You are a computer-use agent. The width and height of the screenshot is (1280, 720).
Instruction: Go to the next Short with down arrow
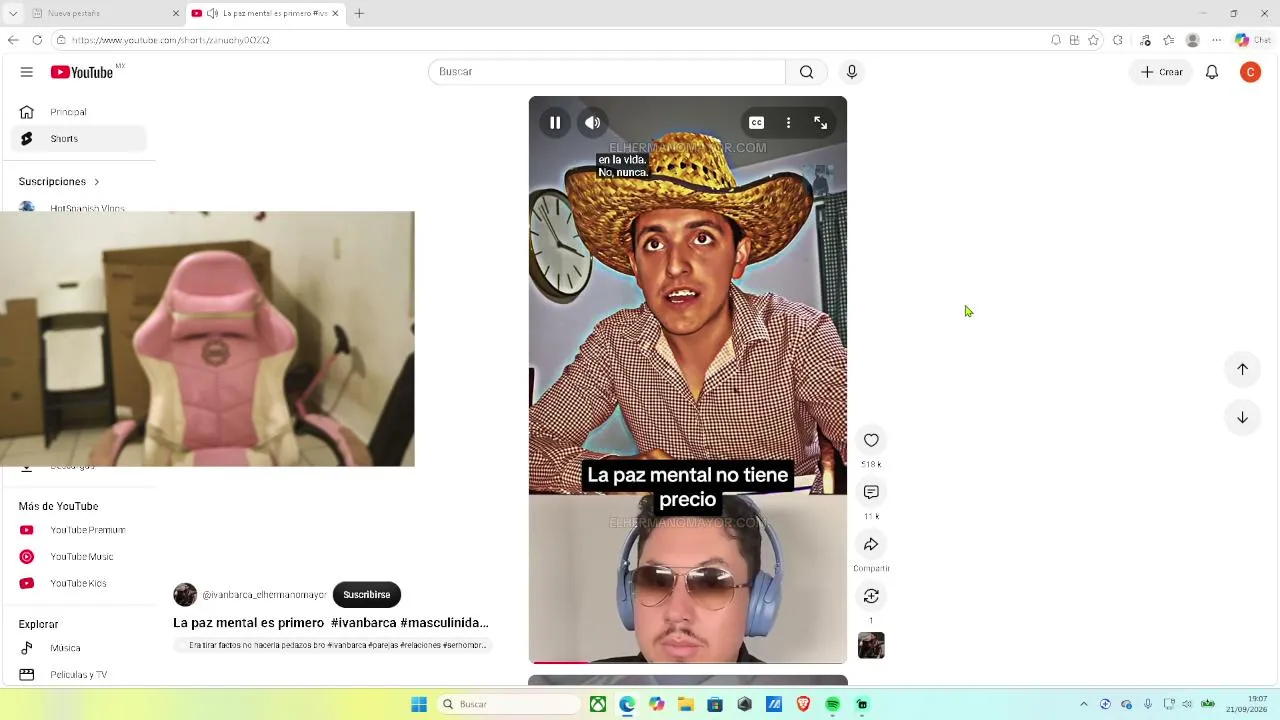1242,417
